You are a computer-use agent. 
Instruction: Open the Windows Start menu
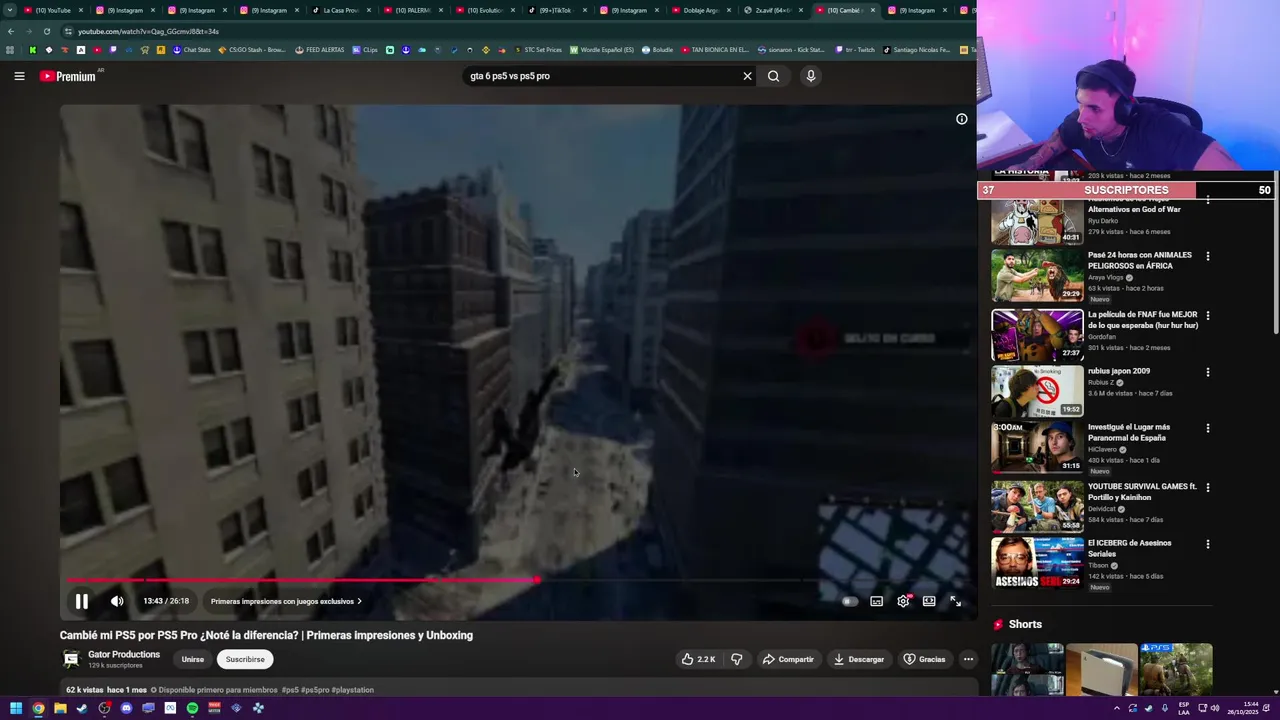[16, 708]
